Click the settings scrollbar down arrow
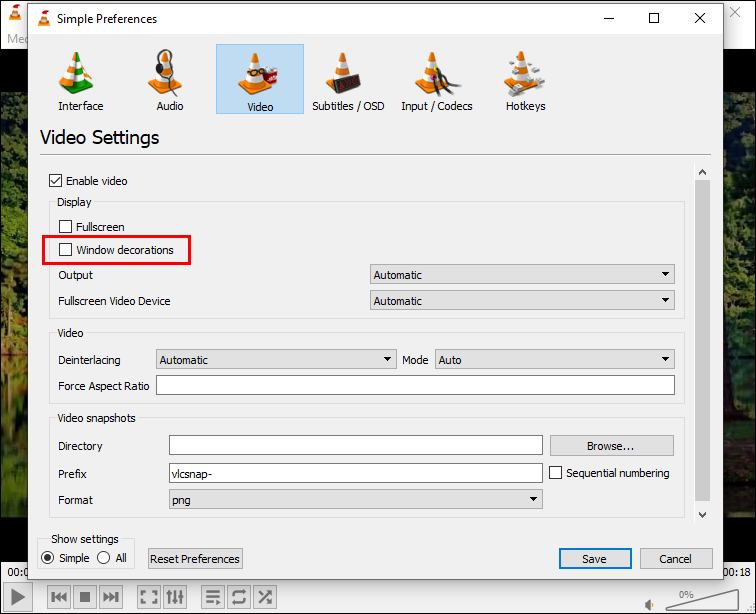 (x=702, y=515)
